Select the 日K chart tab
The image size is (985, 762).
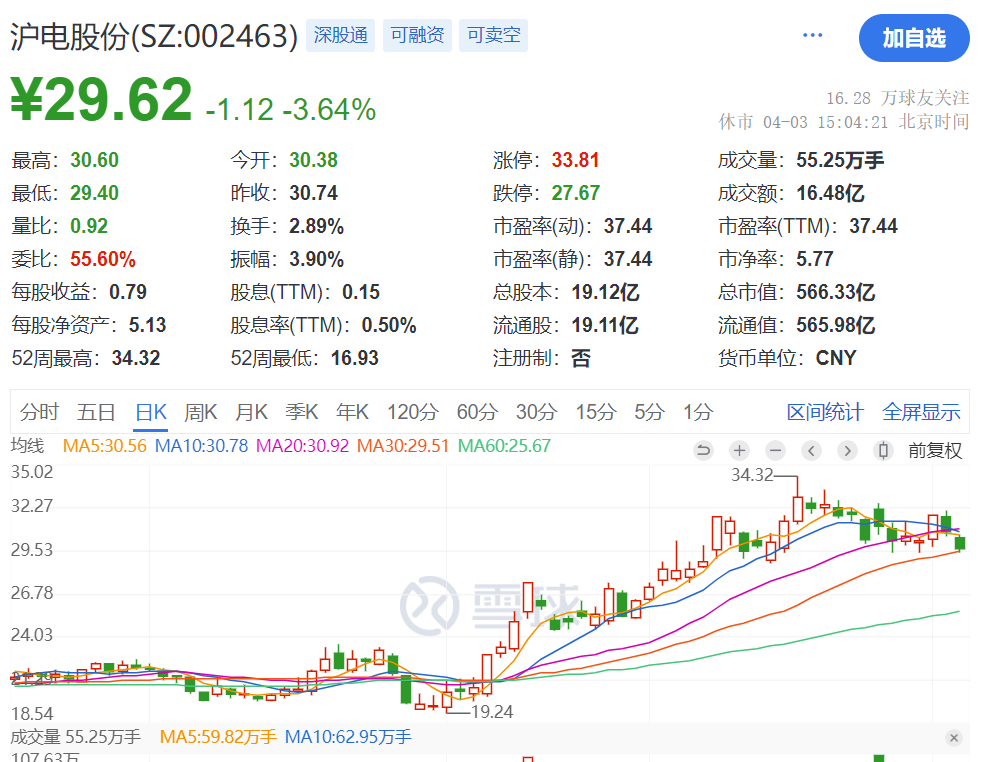pyautogui.click(x=151, y=412)
